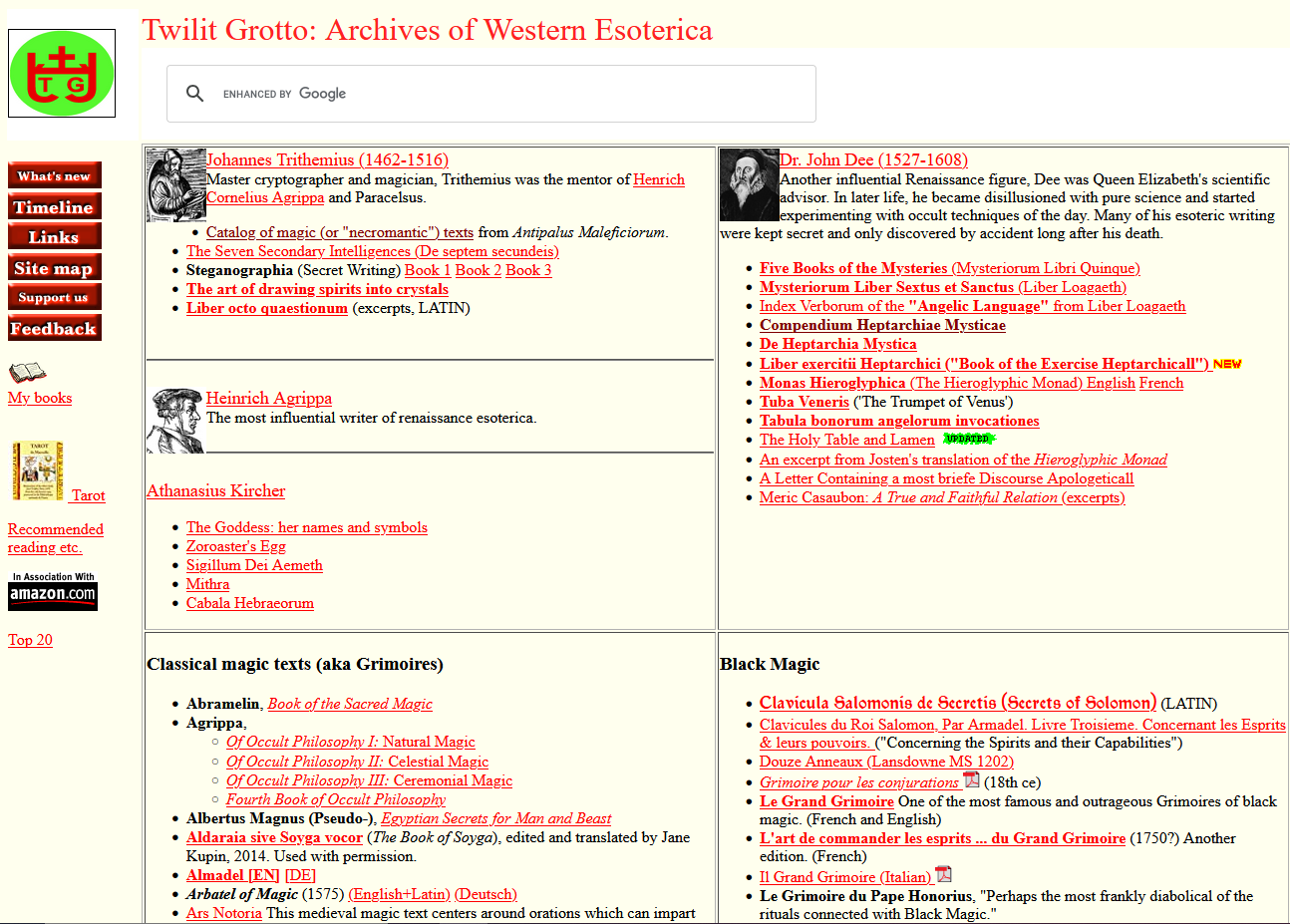Screen dimensions: 1290x924
Task: Open the Monas Hieroglyphica French link
Action: 1161,383
